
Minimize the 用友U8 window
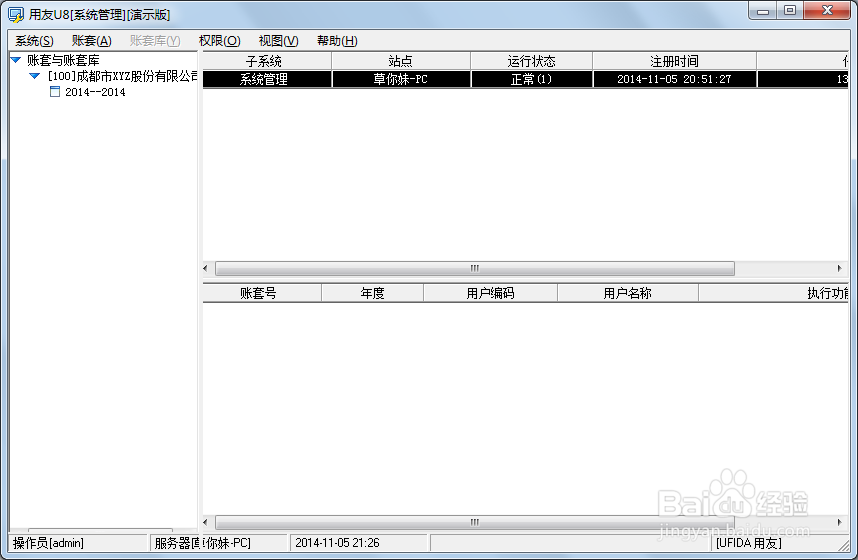pyautogui.click(x=763, y=11)
